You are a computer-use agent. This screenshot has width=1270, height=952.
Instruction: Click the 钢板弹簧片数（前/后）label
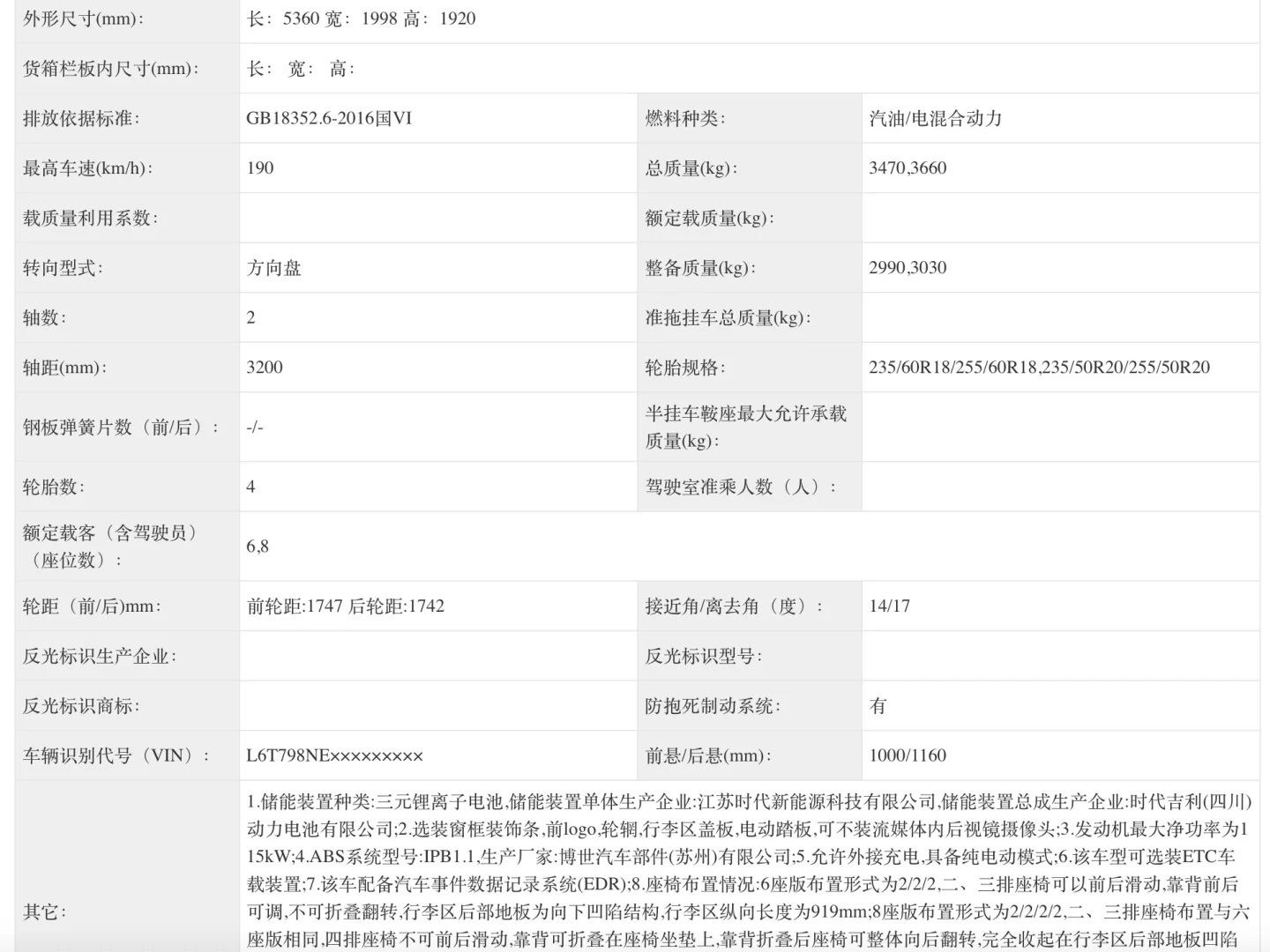(x=120, y=428)
